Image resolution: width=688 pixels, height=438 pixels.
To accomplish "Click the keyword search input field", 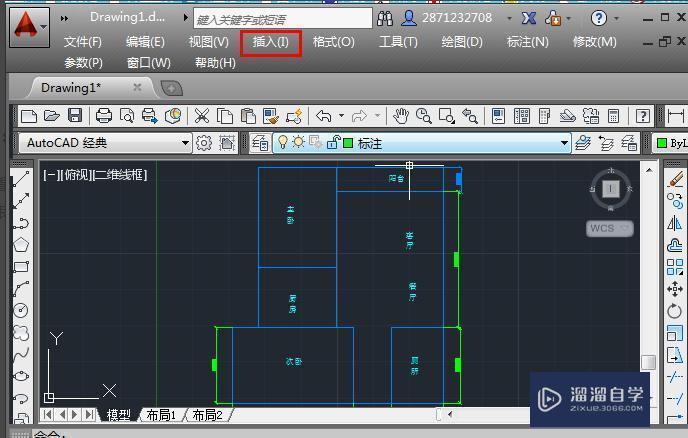I will tap(283, 19).
